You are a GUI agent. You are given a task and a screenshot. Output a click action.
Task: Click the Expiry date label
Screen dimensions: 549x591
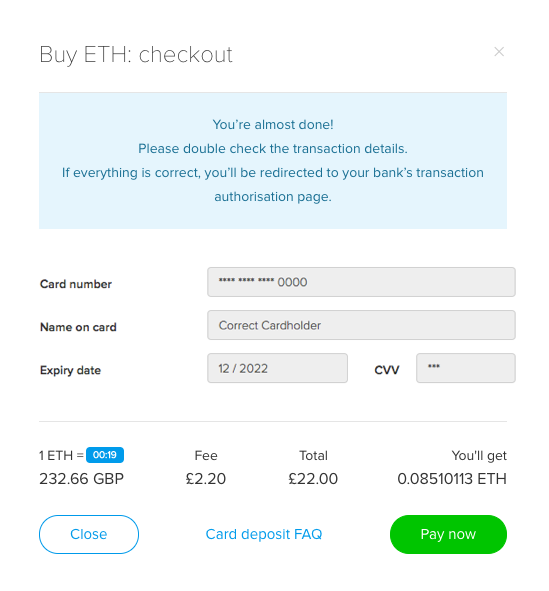coord(70,370)
